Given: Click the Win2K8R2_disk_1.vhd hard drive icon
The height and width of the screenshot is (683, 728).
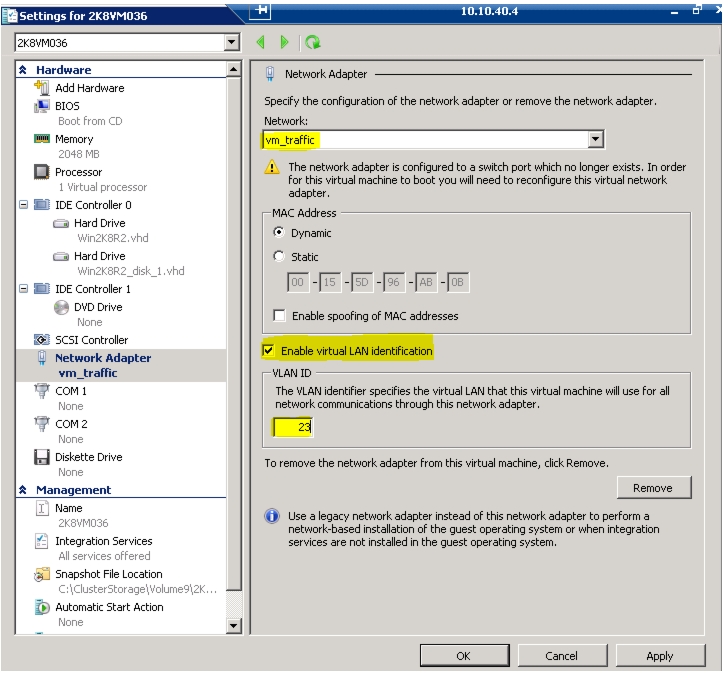Looking at the screenshot, I should click(x=61, y=257).
